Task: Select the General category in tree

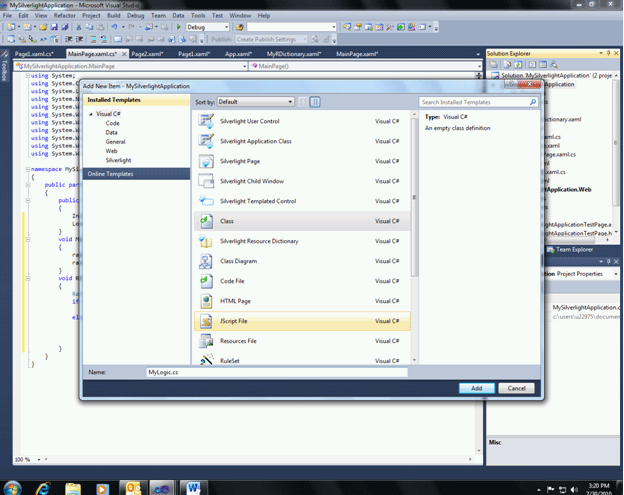Action: point(115,142)
